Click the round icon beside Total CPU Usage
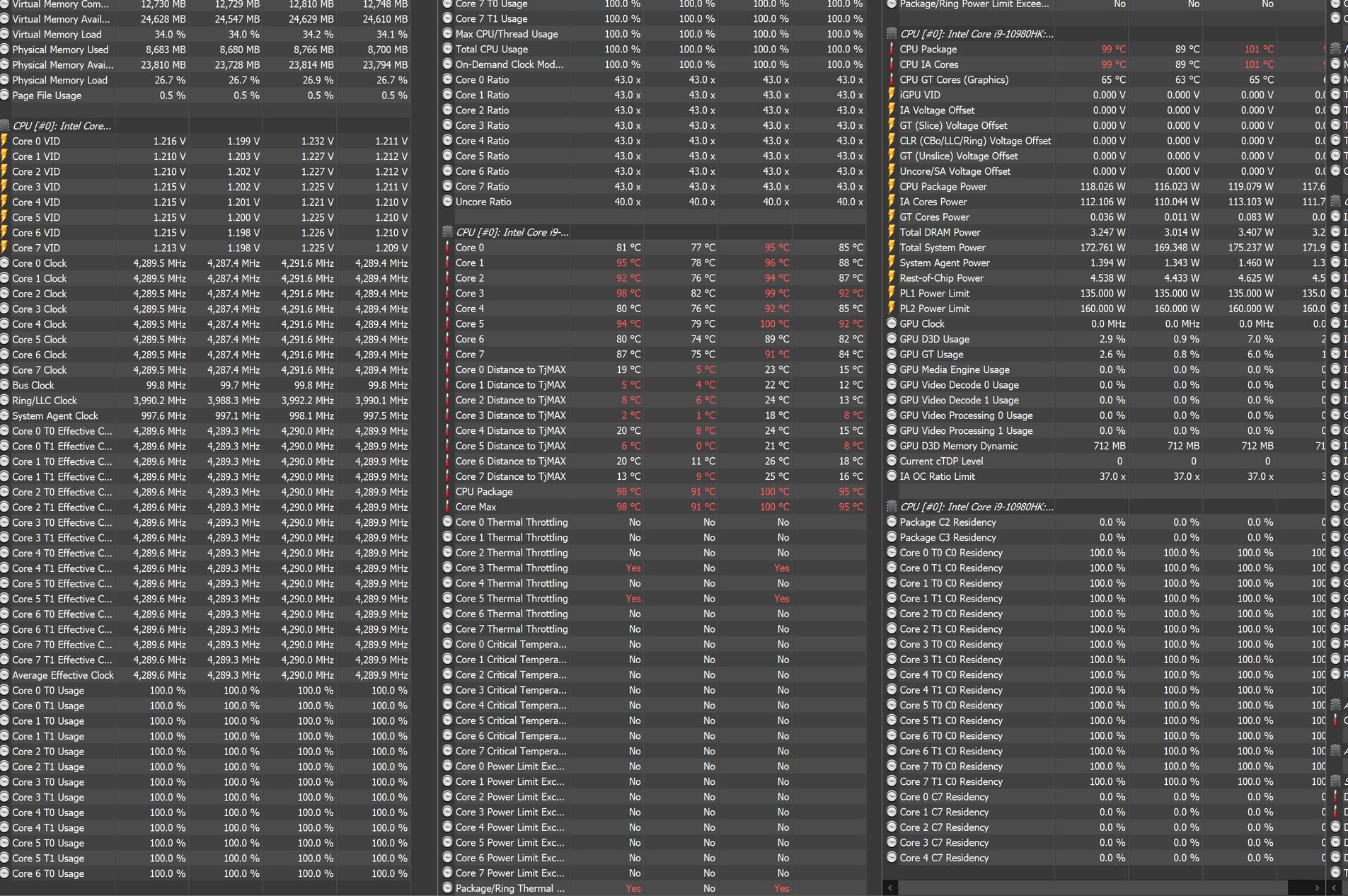1348x896 pixels. (447, 50)
